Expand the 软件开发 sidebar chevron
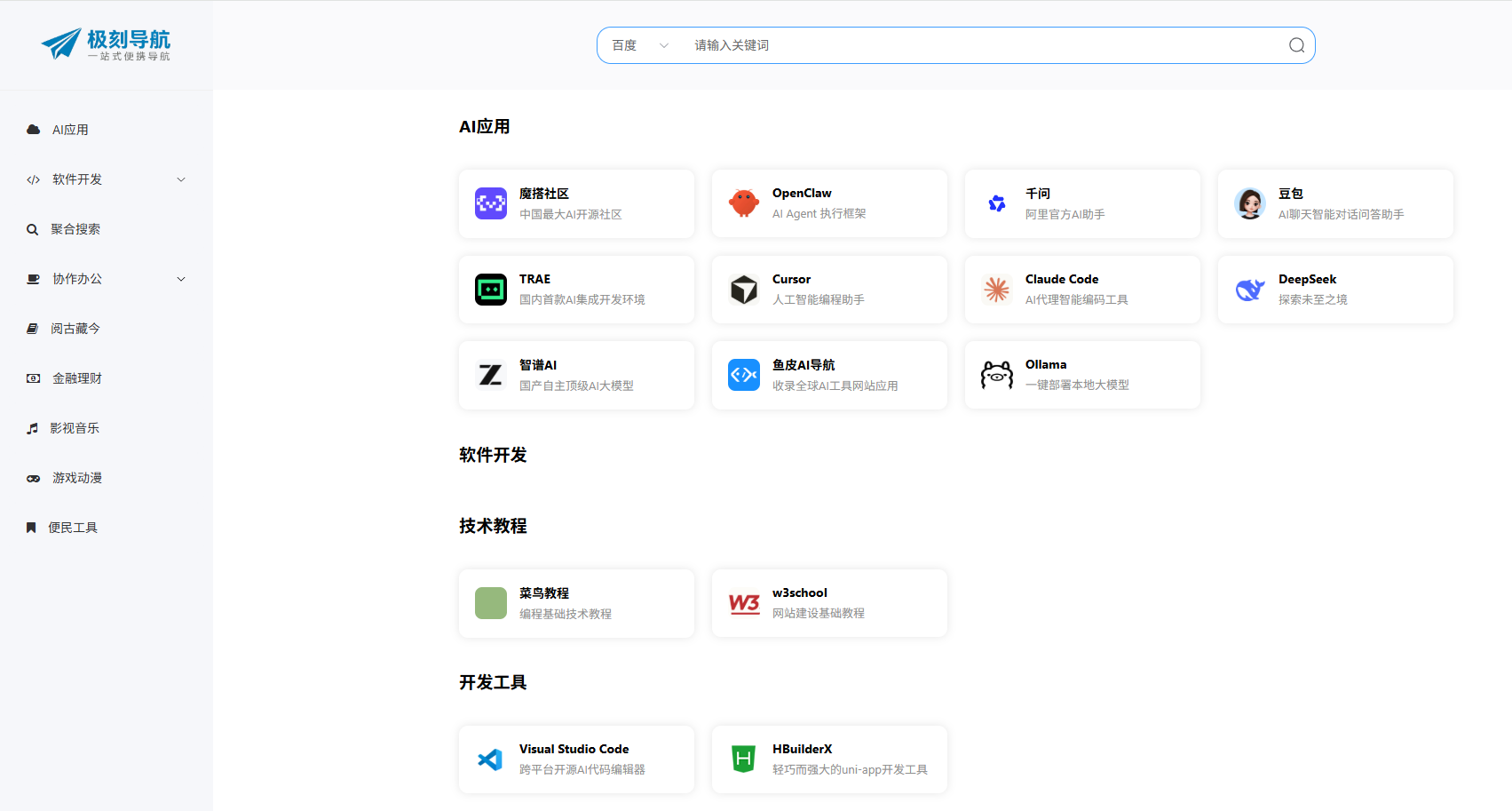Screen dimensions: 1512x811 pos(181,179)
